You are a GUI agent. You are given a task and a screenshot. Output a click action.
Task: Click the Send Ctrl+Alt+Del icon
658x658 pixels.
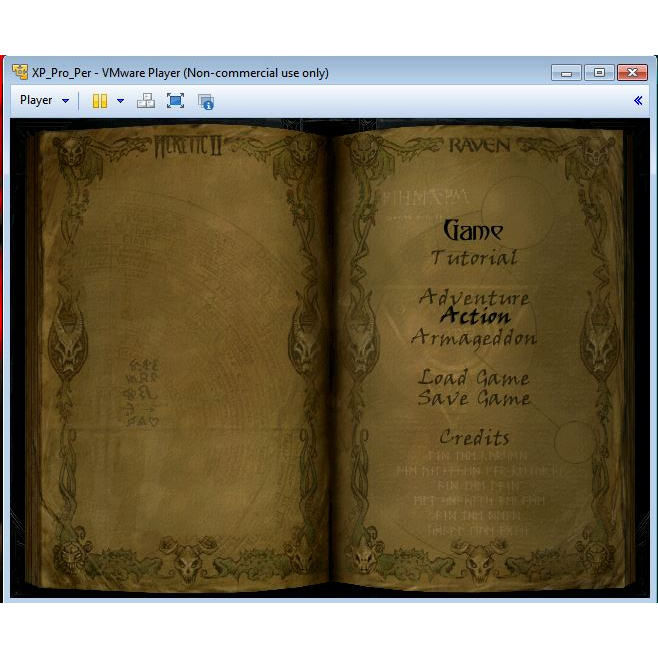point(146,101)
